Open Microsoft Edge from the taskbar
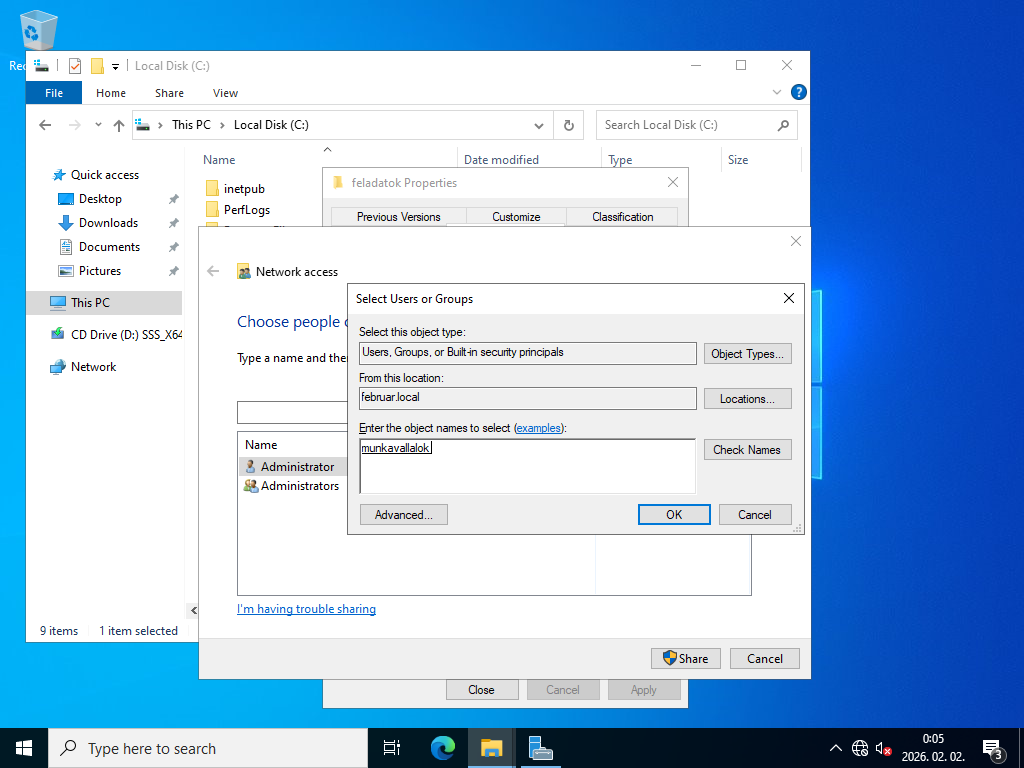Image resolution: width=1024 pixels, height=768 pixels. pyautogui.click(x=443, y=748)
